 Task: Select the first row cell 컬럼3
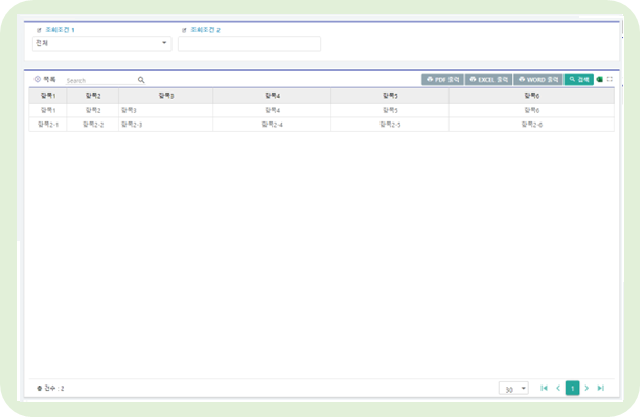[x=166, y=110]
